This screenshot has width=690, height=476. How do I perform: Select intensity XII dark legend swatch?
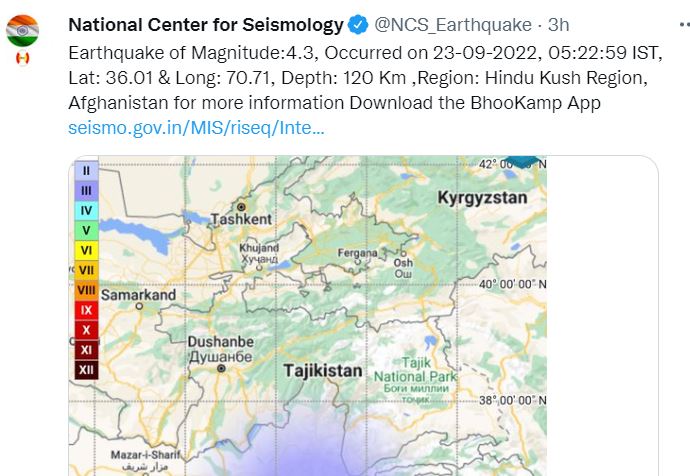click(x=86, y=370)
